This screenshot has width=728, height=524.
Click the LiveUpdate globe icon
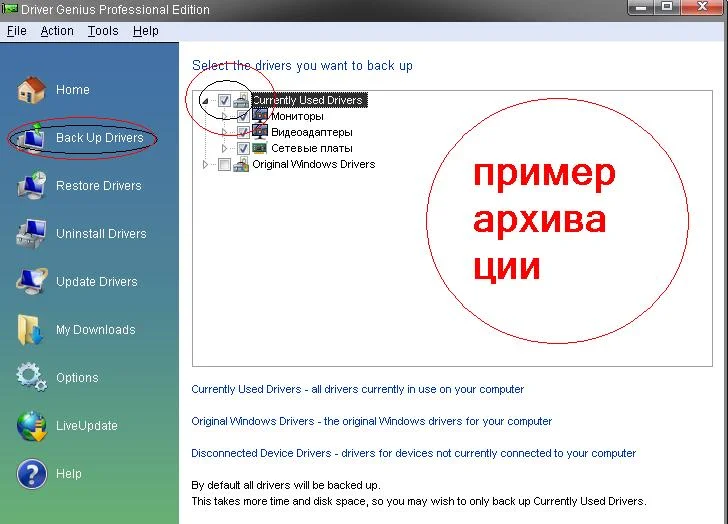tap(31, 425)
